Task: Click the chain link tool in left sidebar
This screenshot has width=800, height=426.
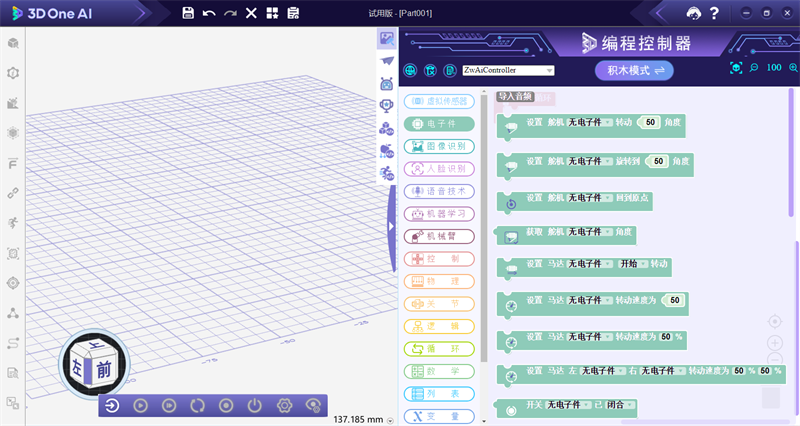Action: click(x=13, y=193)
